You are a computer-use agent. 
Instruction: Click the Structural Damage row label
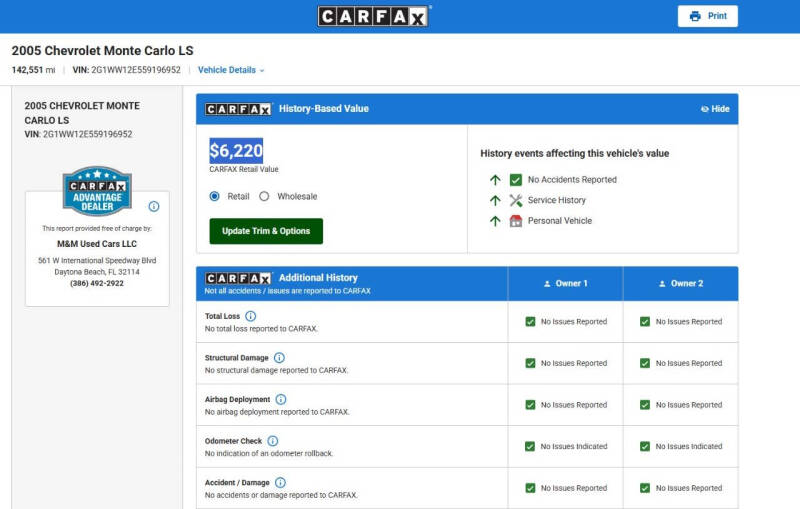236,358
